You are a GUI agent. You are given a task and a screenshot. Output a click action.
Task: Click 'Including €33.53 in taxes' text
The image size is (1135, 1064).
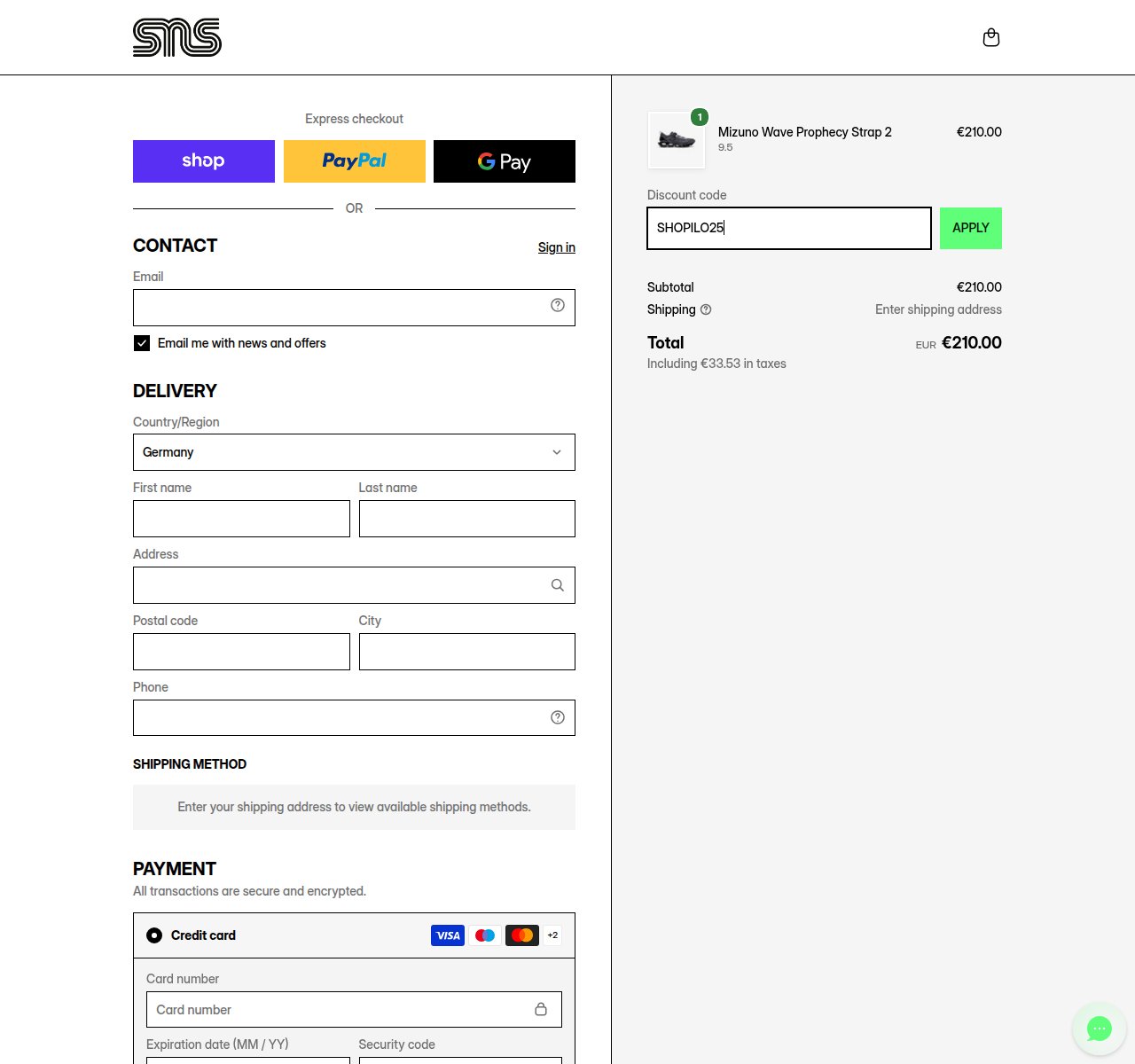point(716,364)
